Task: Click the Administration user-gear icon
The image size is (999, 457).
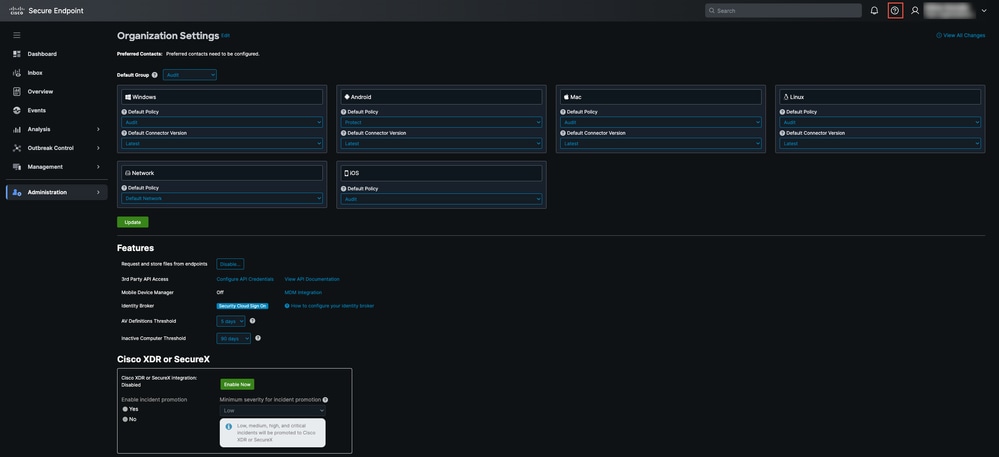Action: 17,192
